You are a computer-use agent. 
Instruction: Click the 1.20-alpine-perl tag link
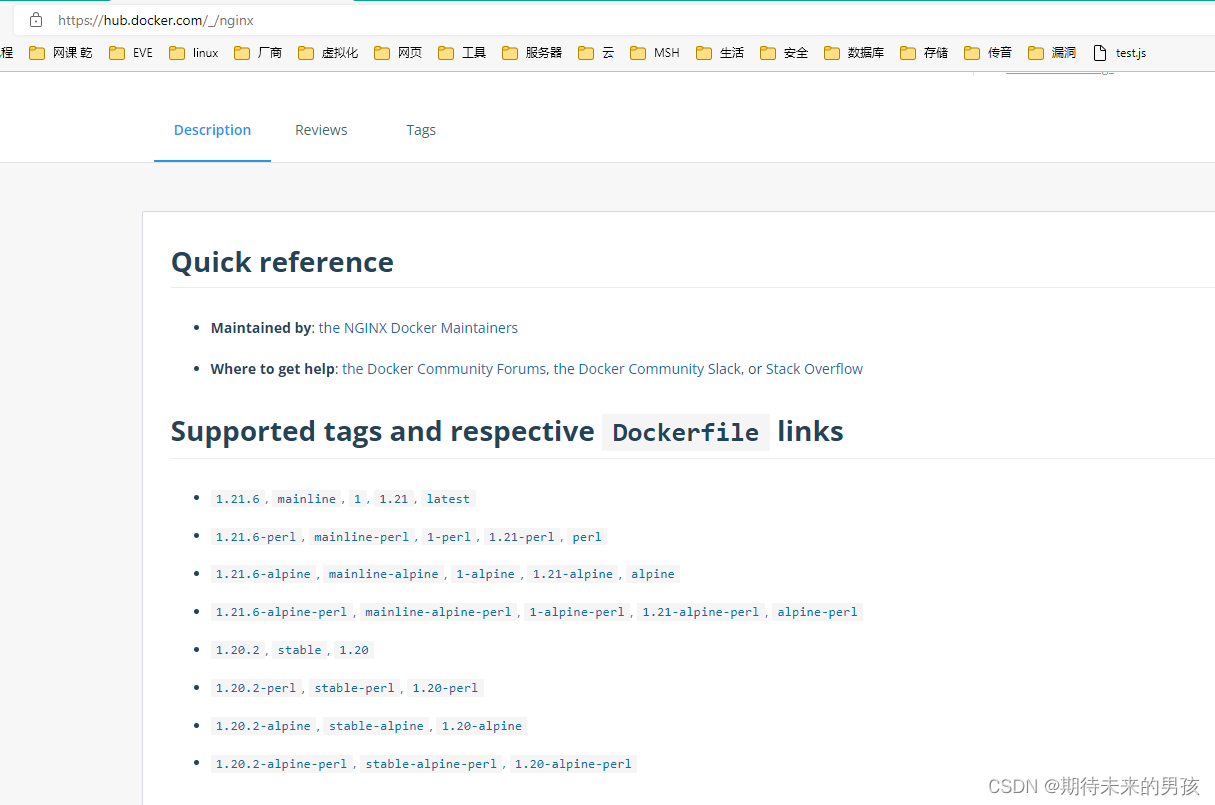[573, 764]
